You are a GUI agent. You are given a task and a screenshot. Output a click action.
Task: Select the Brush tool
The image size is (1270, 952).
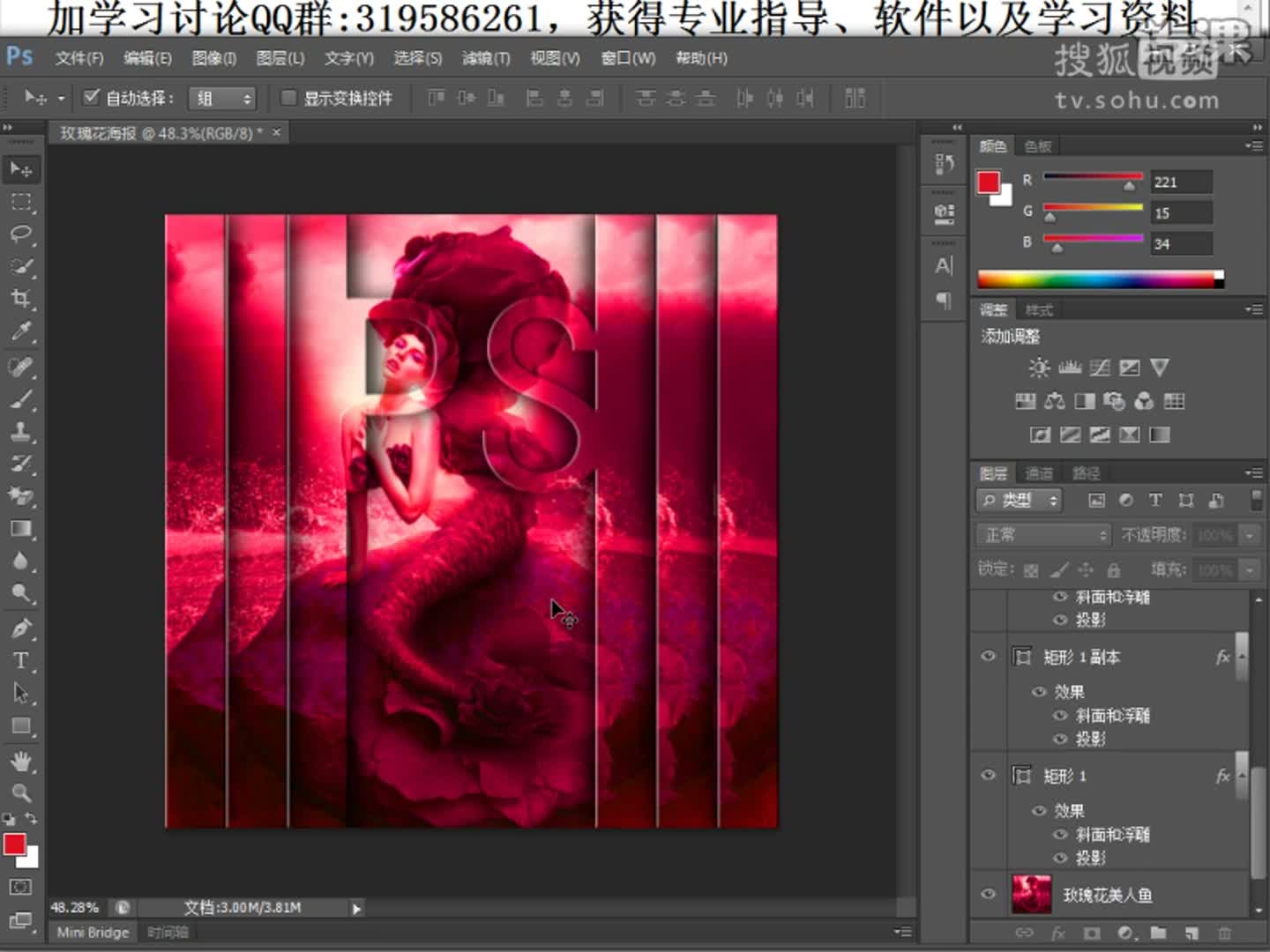pyautogui.click(x=20, y=398)
